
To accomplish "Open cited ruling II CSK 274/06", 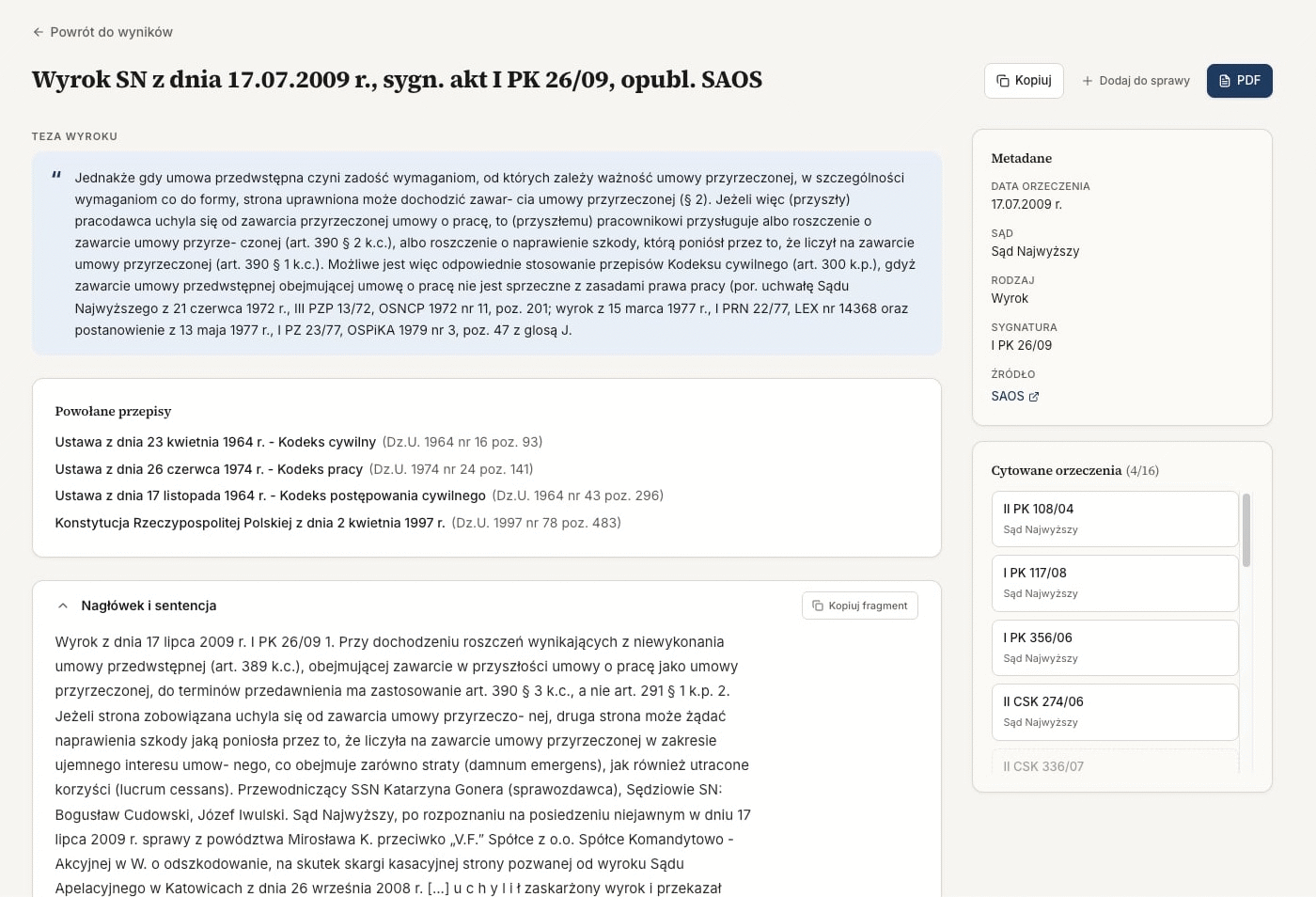I will [x=1114, y=712].
